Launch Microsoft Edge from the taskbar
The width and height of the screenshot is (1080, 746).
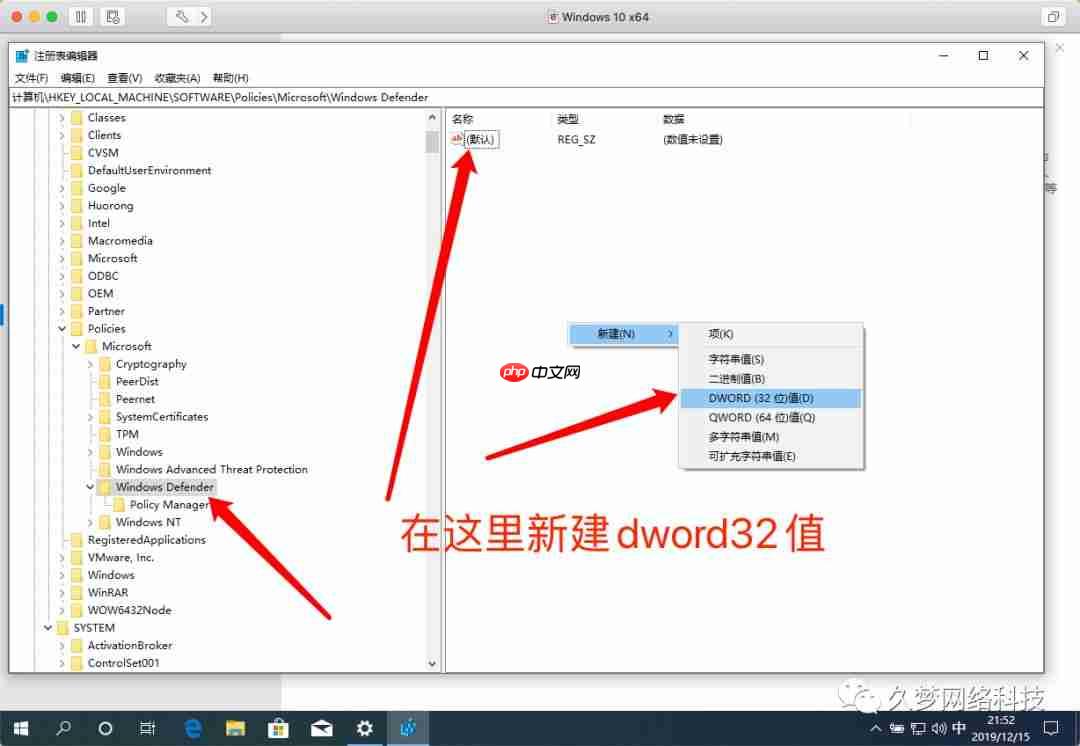pyautogui.click(x=192, y=728)
